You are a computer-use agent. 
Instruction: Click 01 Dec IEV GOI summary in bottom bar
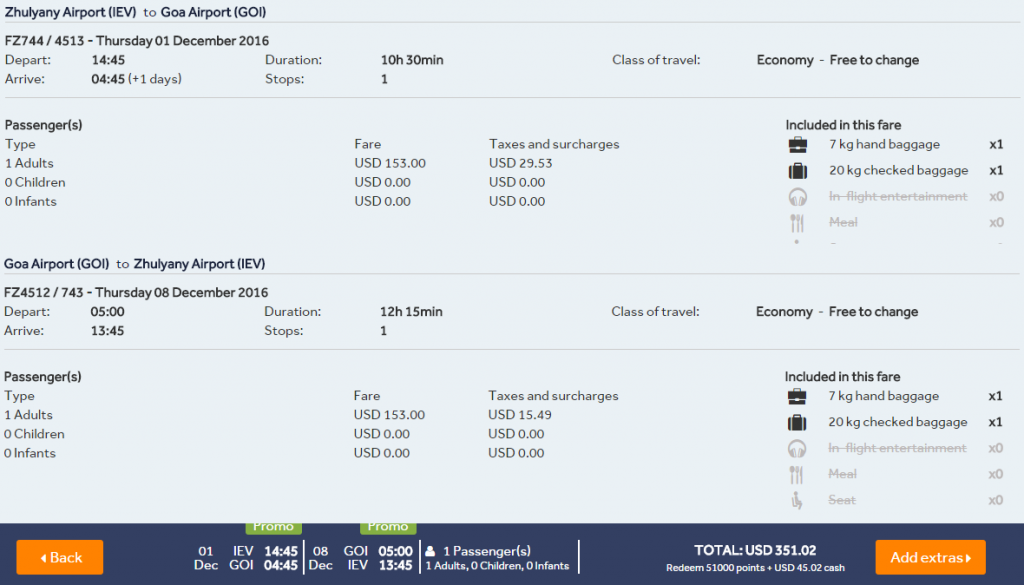pos(246,558)
